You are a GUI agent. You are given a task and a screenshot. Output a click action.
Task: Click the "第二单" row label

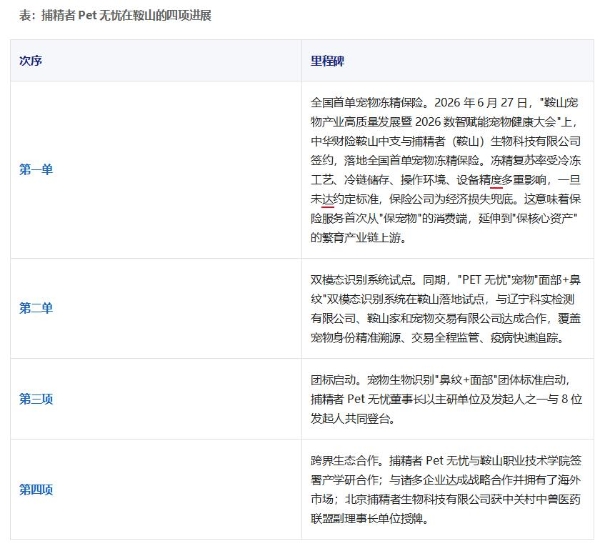point(36,308)
